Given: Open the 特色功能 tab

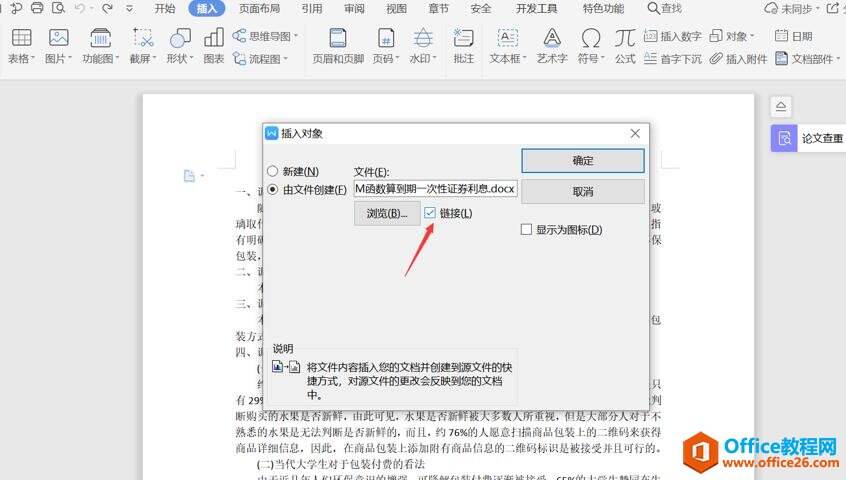Looking at the screenshot, I should click(x=603, y=9).
